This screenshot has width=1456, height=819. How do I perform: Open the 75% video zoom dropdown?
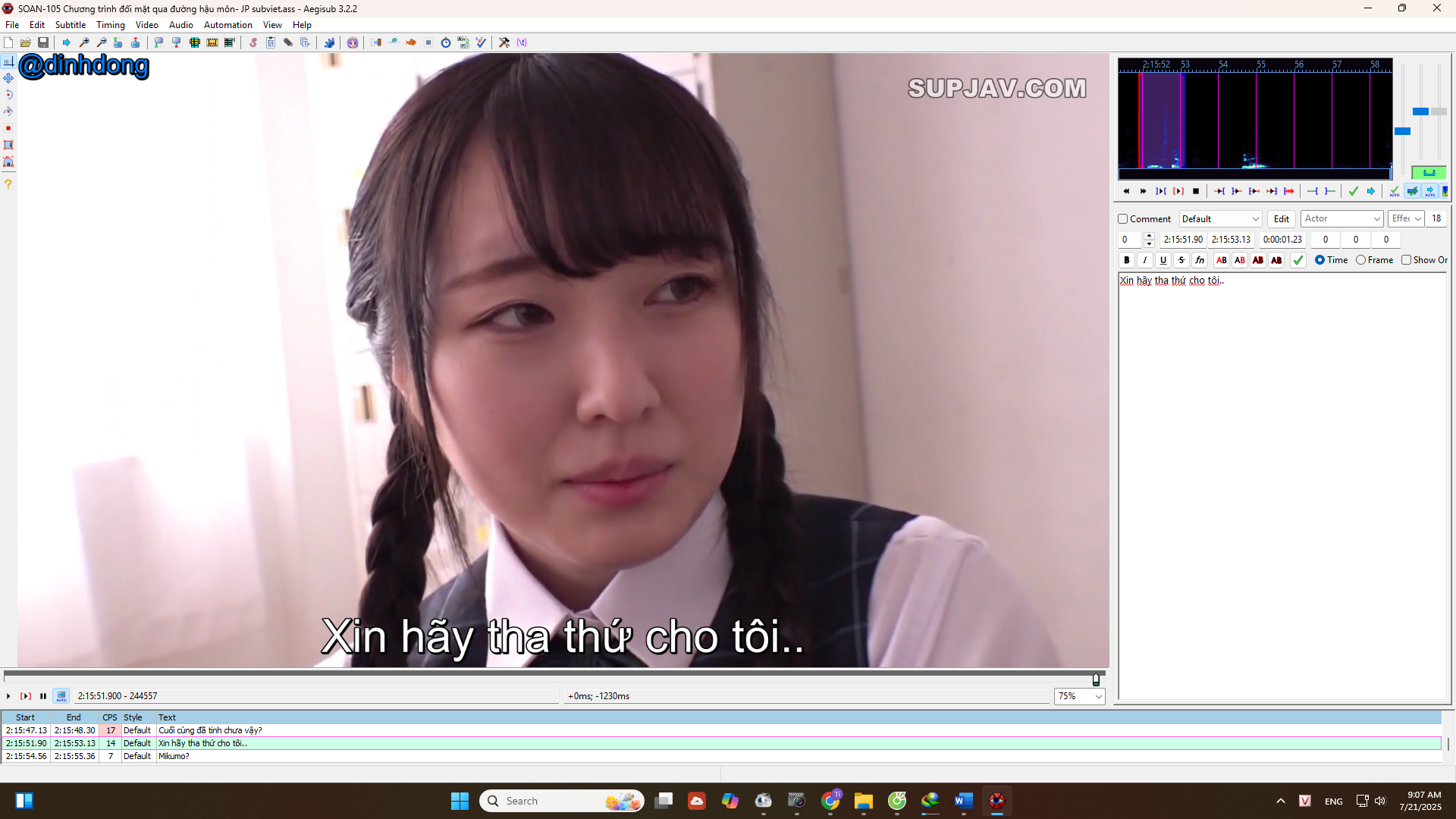1080,696
